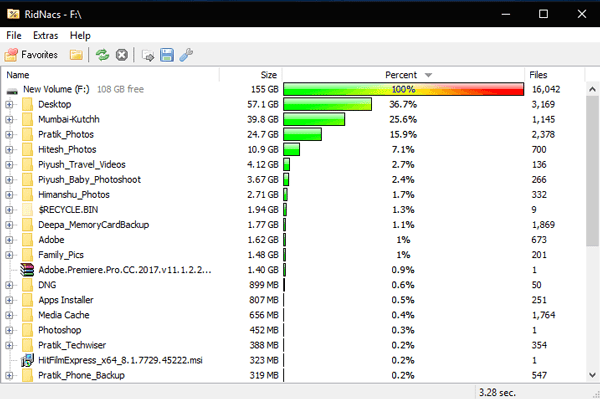Viewport: 600px width, 399px height.
Task: Click the 656 MB size cell
Action: (264, 315)
